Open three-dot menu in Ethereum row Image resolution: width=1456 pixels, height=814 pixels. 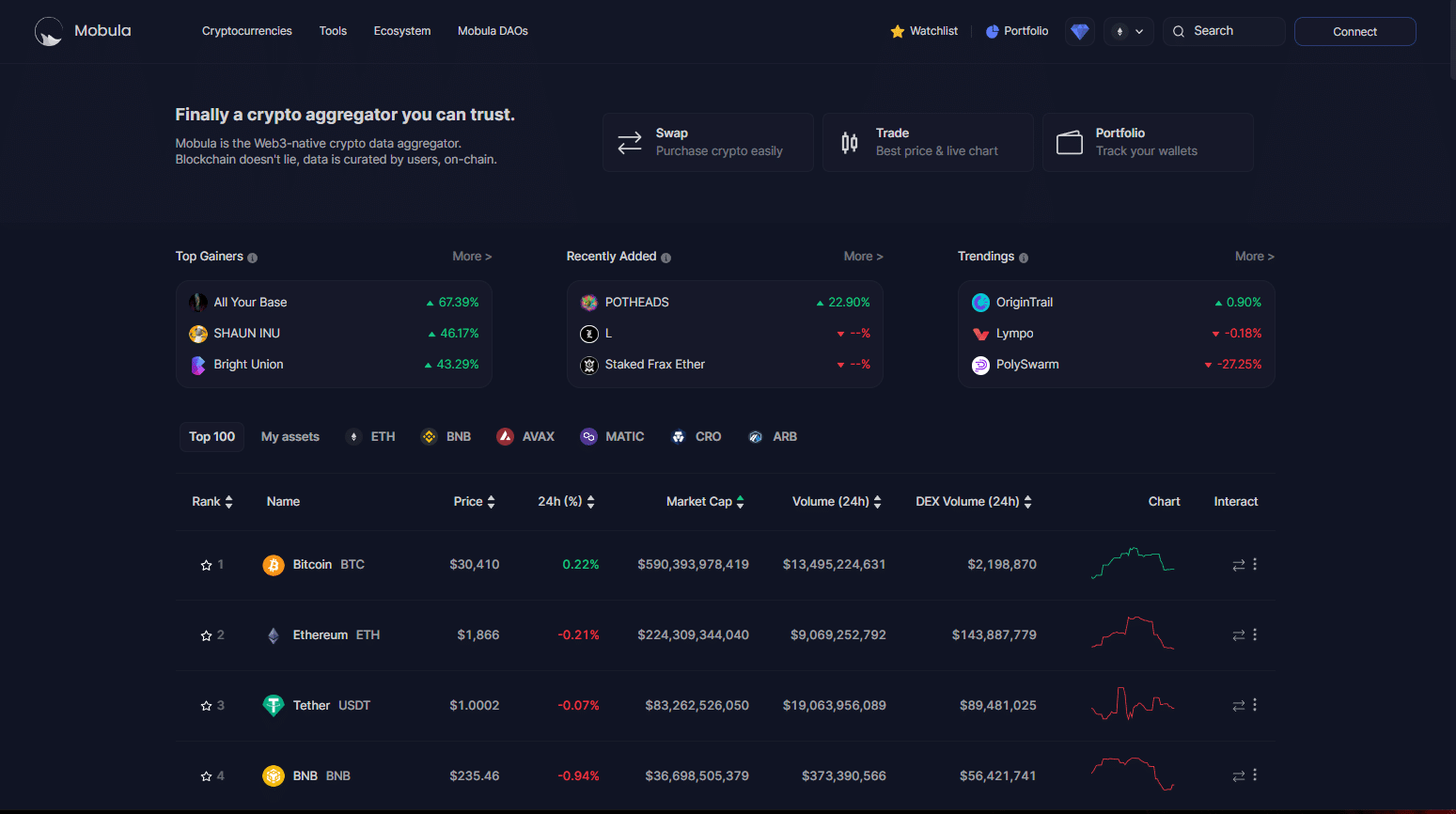(x=1255, y=634)
